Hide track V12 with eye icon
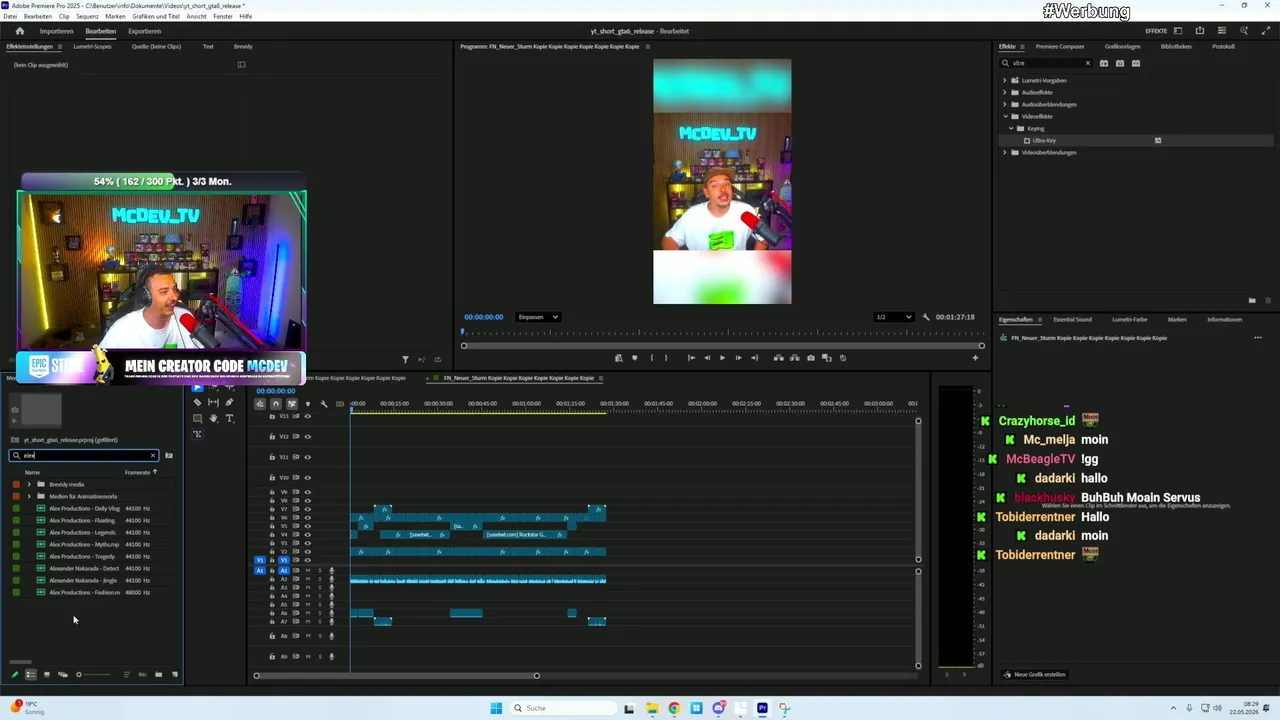Screen dimensions: 1280x720 [x=307, y=436]
